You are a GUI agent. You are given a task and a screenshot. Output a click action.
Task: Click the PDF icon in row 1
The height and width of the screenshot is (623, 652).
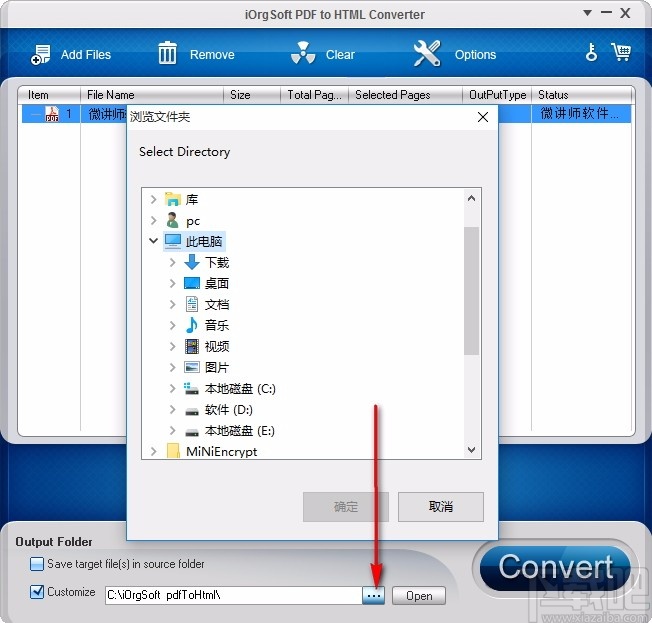tap(52, 114)
